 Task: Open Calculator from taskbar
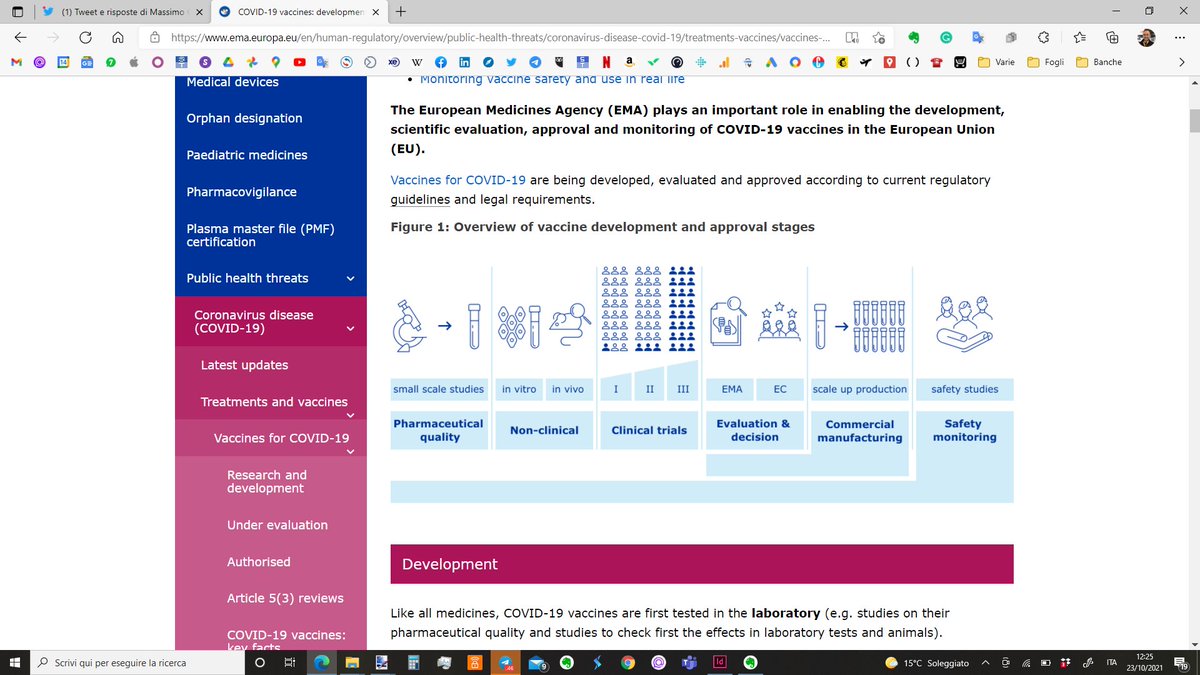click(411, 662)
